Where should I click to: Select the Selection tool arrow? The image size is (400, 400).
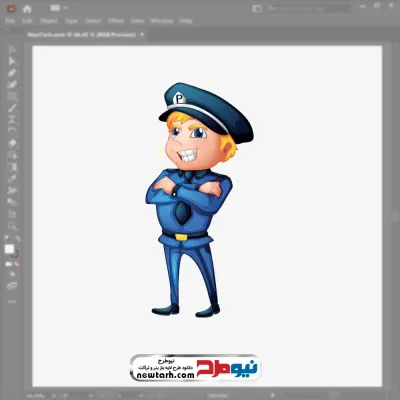tap(12, 49)
